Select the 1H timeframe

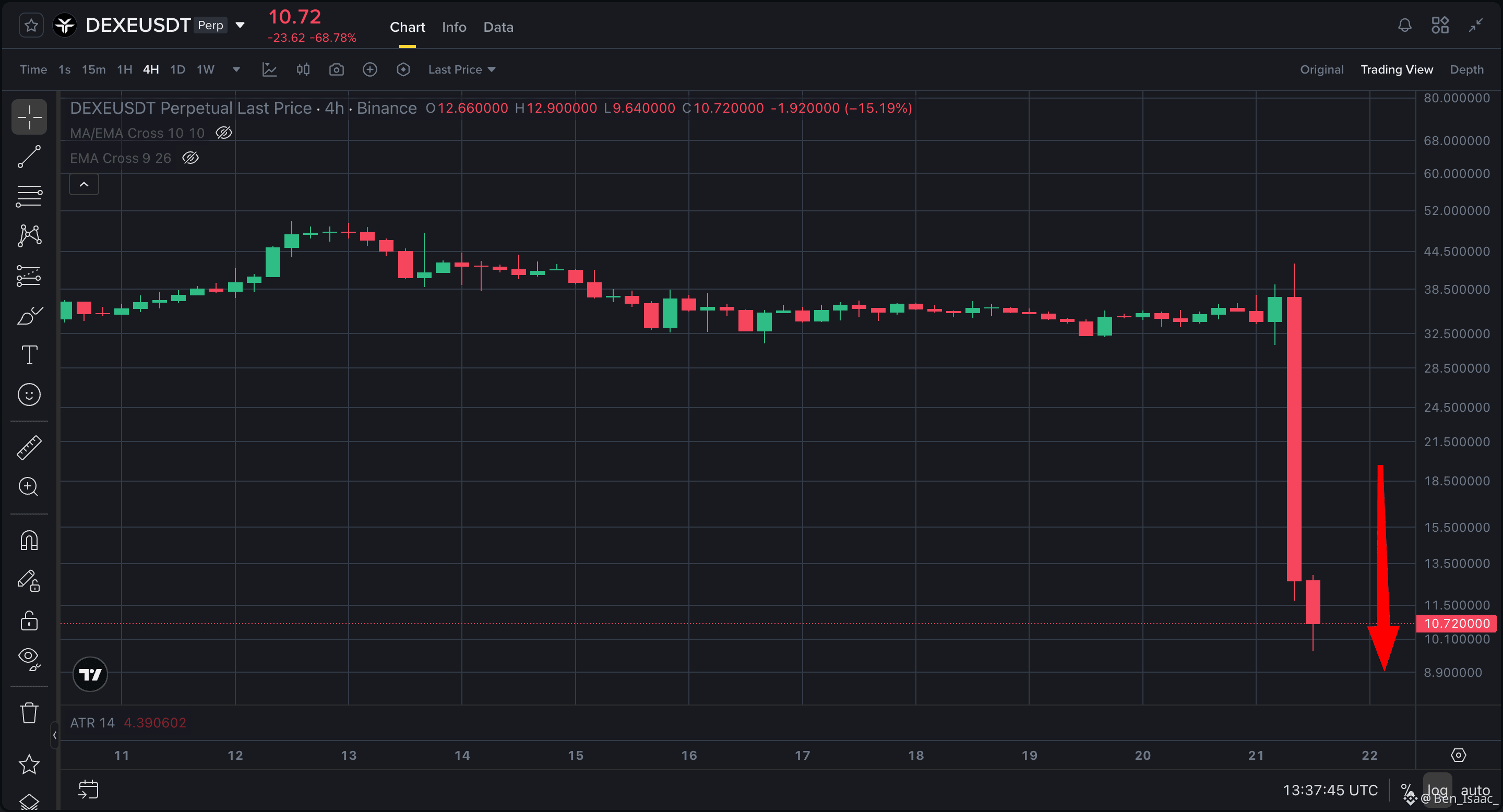[124, 69]
